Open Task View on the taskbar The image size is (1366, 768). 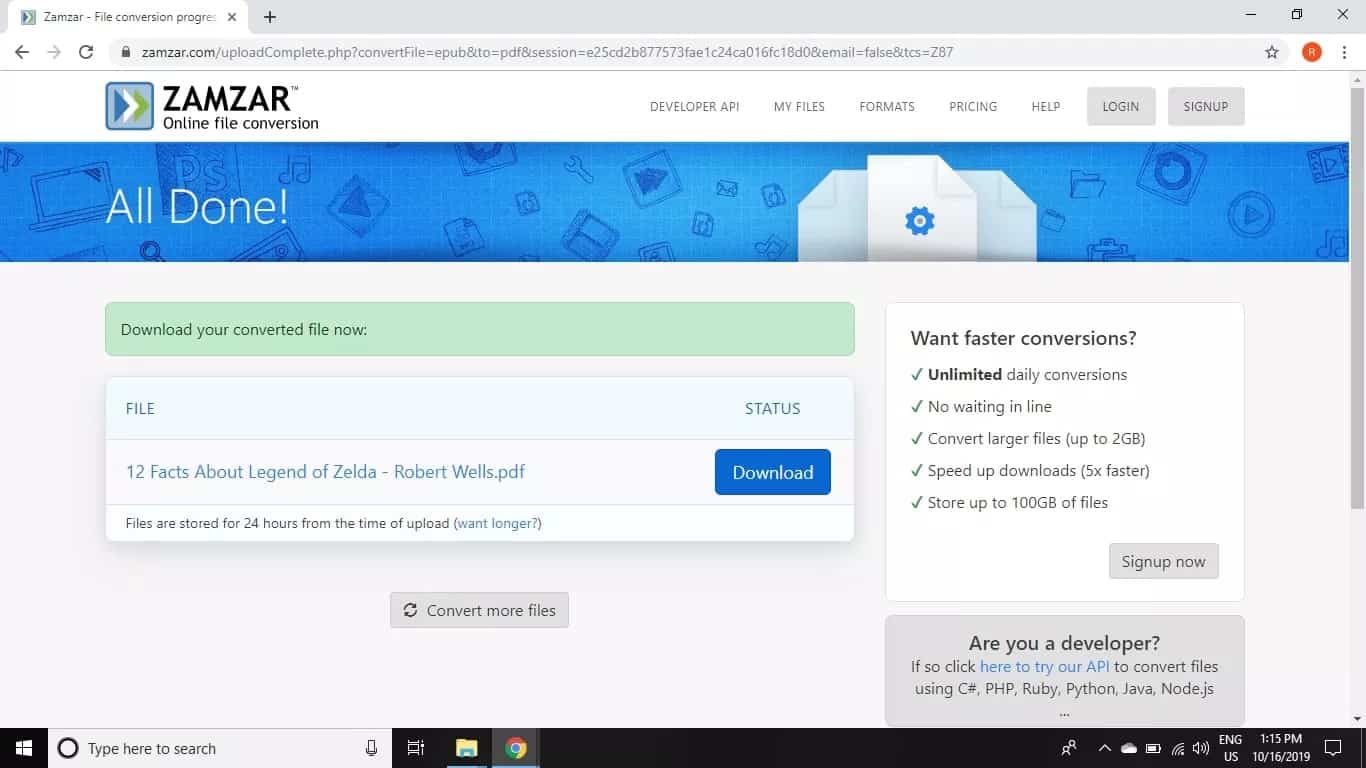pos(416,748)
